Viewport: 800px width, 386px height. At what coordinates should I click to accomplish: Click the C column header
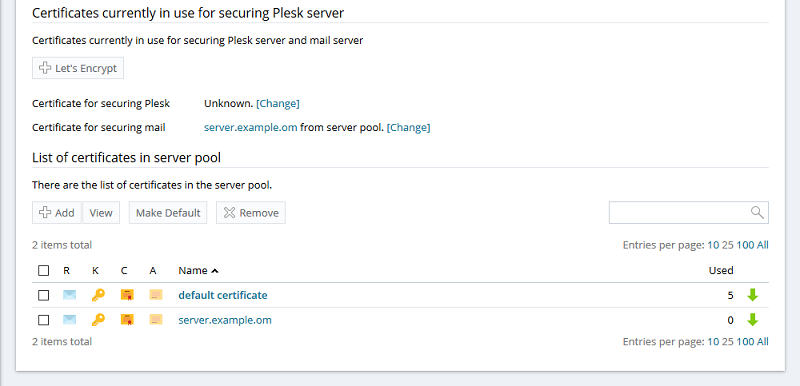124,270
